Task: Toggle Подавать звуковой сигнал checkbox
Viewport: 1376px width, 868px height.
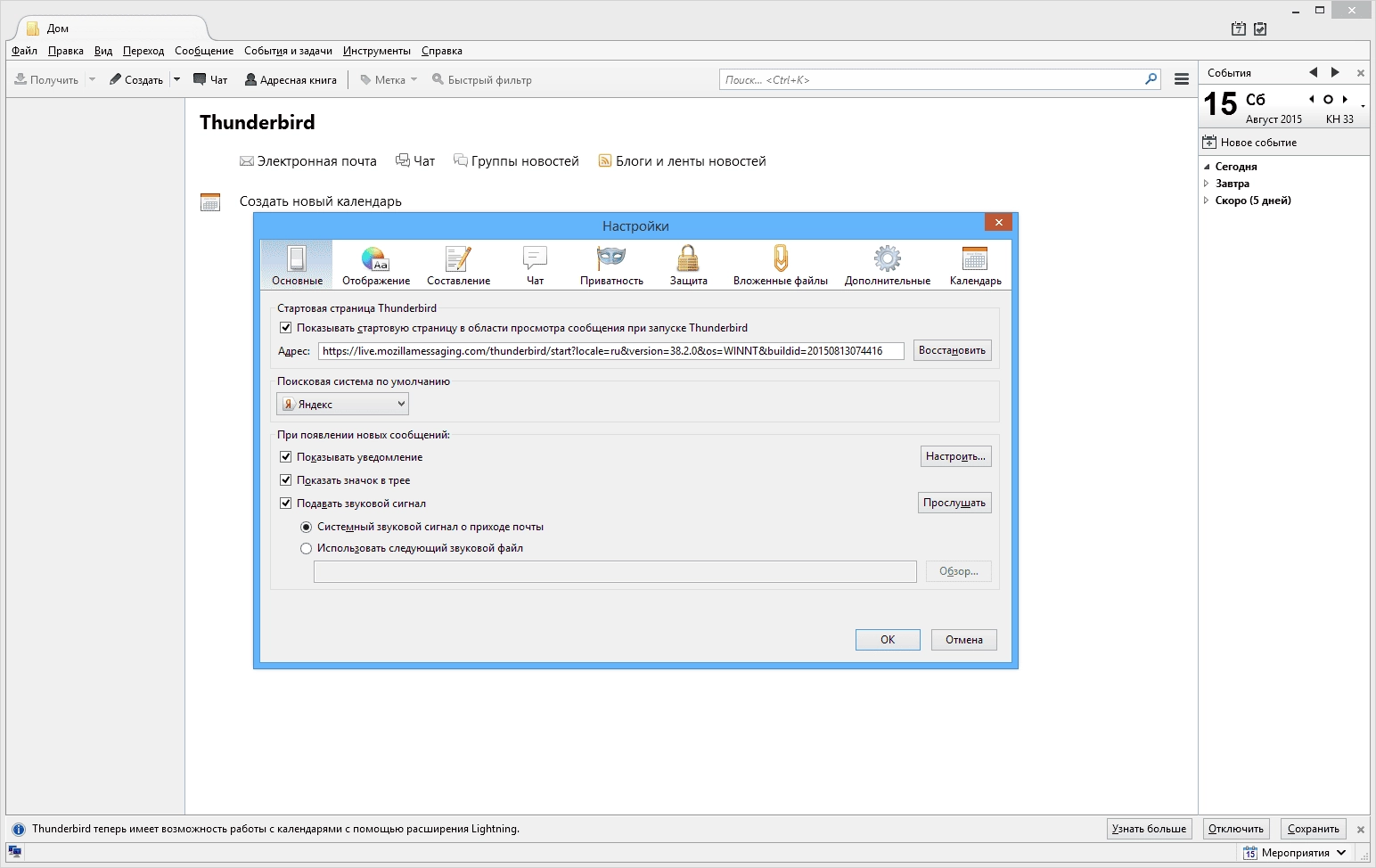Action: point(286,503)
